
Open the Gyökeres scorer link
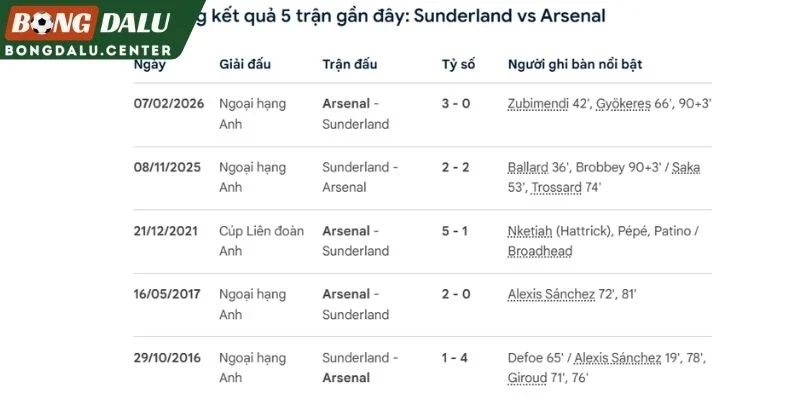623,104
